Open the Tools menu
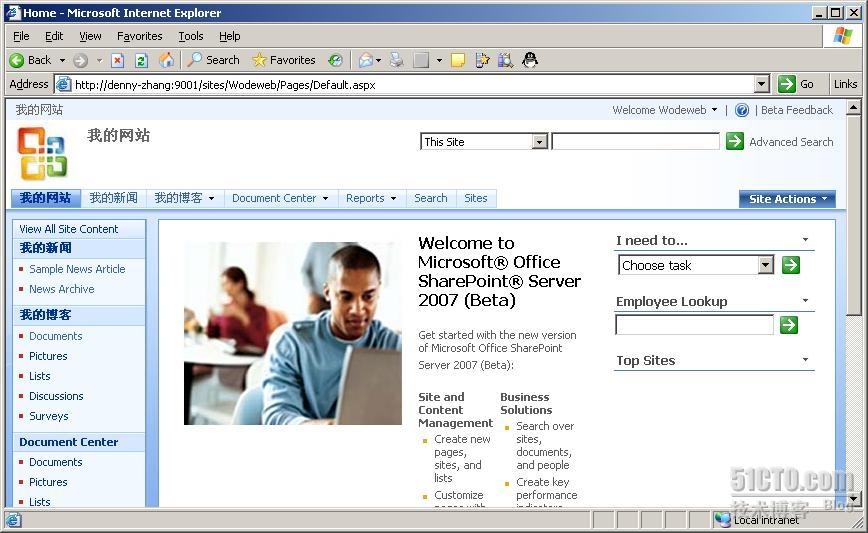 pyautogui.click(x=191, y=36)
